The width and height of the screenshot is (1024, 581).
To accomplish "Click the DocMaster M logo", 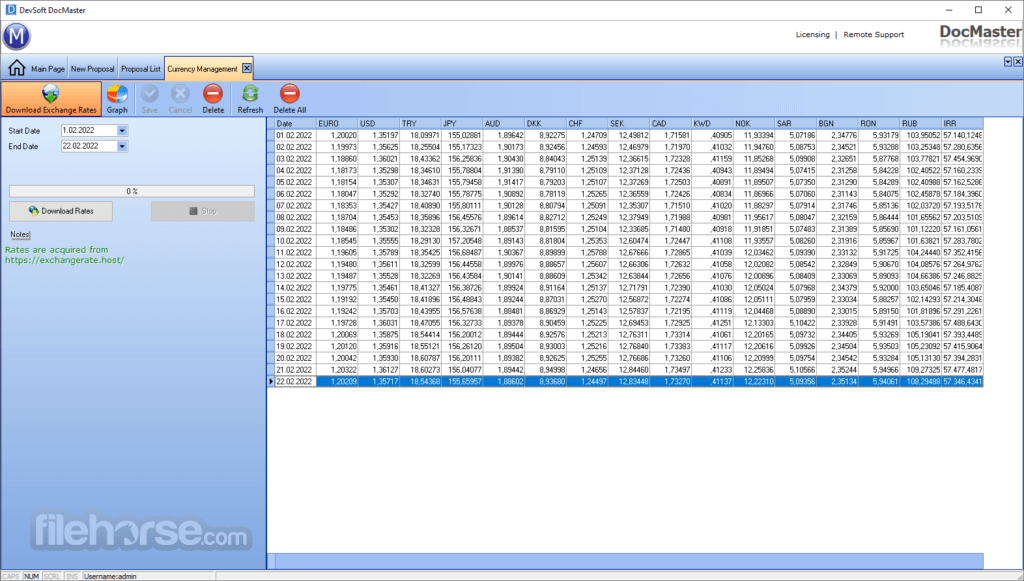I will click(x=16, y=36).
